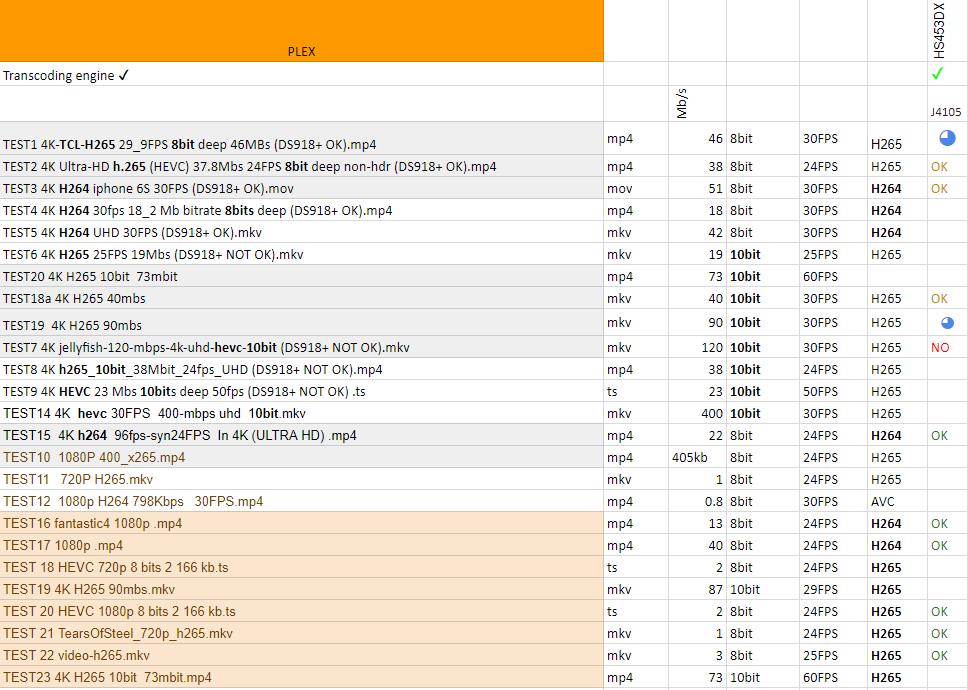The height and width of the screenshot is (690, 968).
Task: Select the 405kb bitrate cell
Action: (697, 457)
